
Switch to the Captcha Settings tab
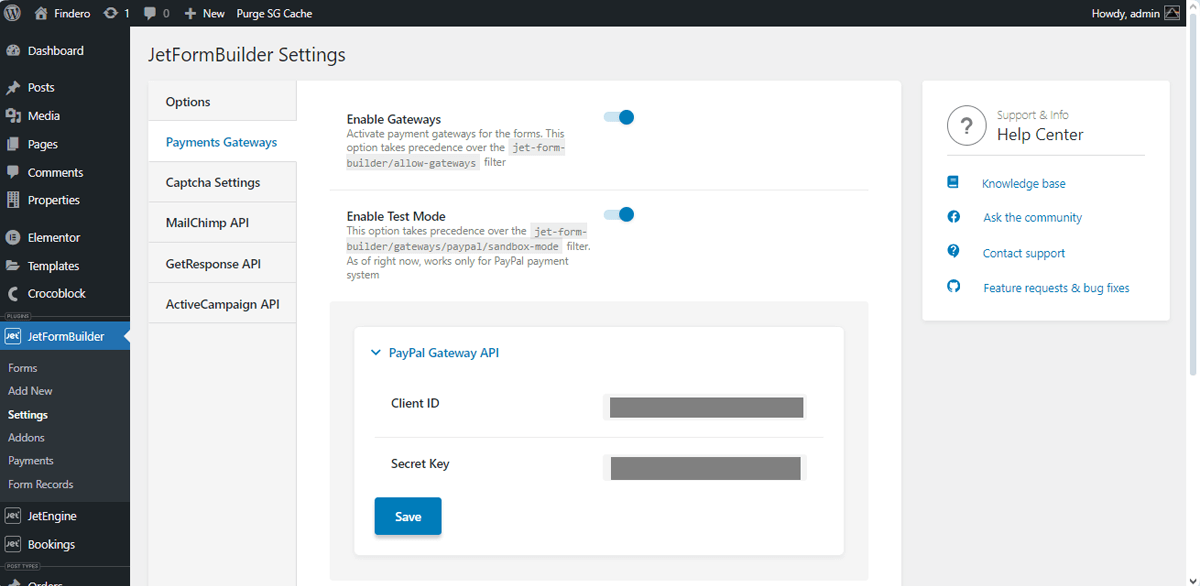(213, 181)
